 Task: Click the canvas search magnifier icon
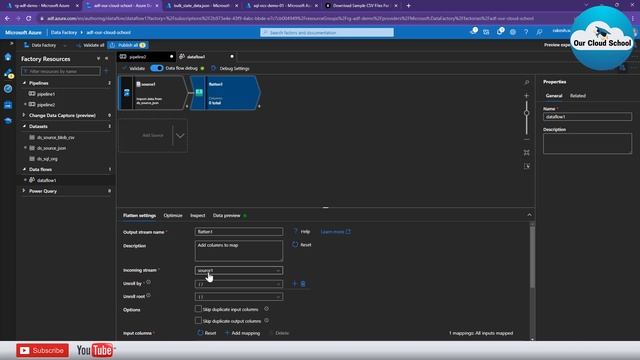point(527,82)
